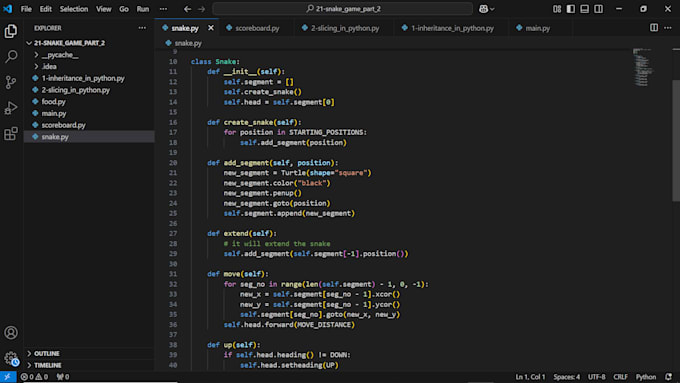Click the editor minimap
680x383 pixels.
(643, 67)
